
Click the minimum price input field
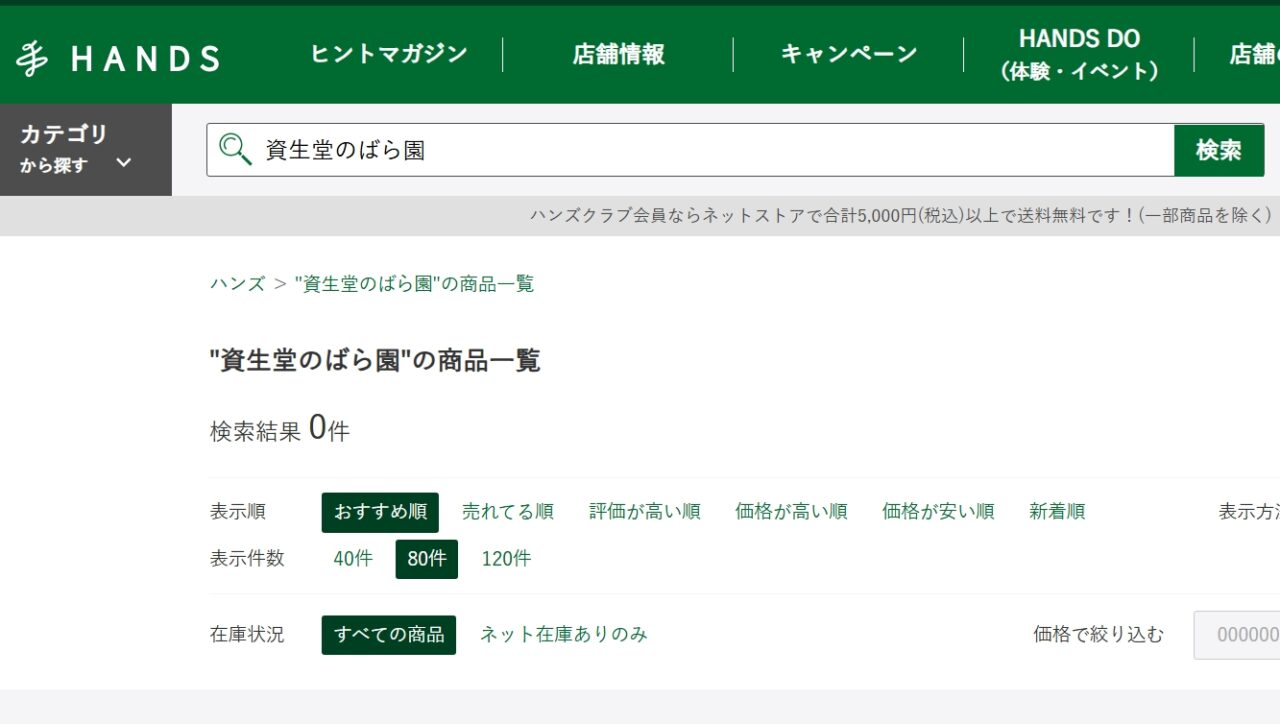[x=1237, y=635]
